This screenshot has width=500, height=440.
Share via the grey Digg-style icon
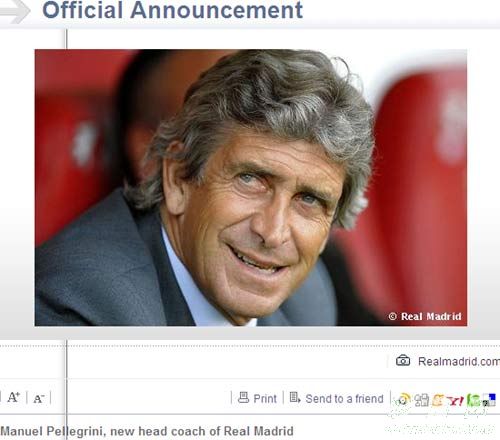421,400
